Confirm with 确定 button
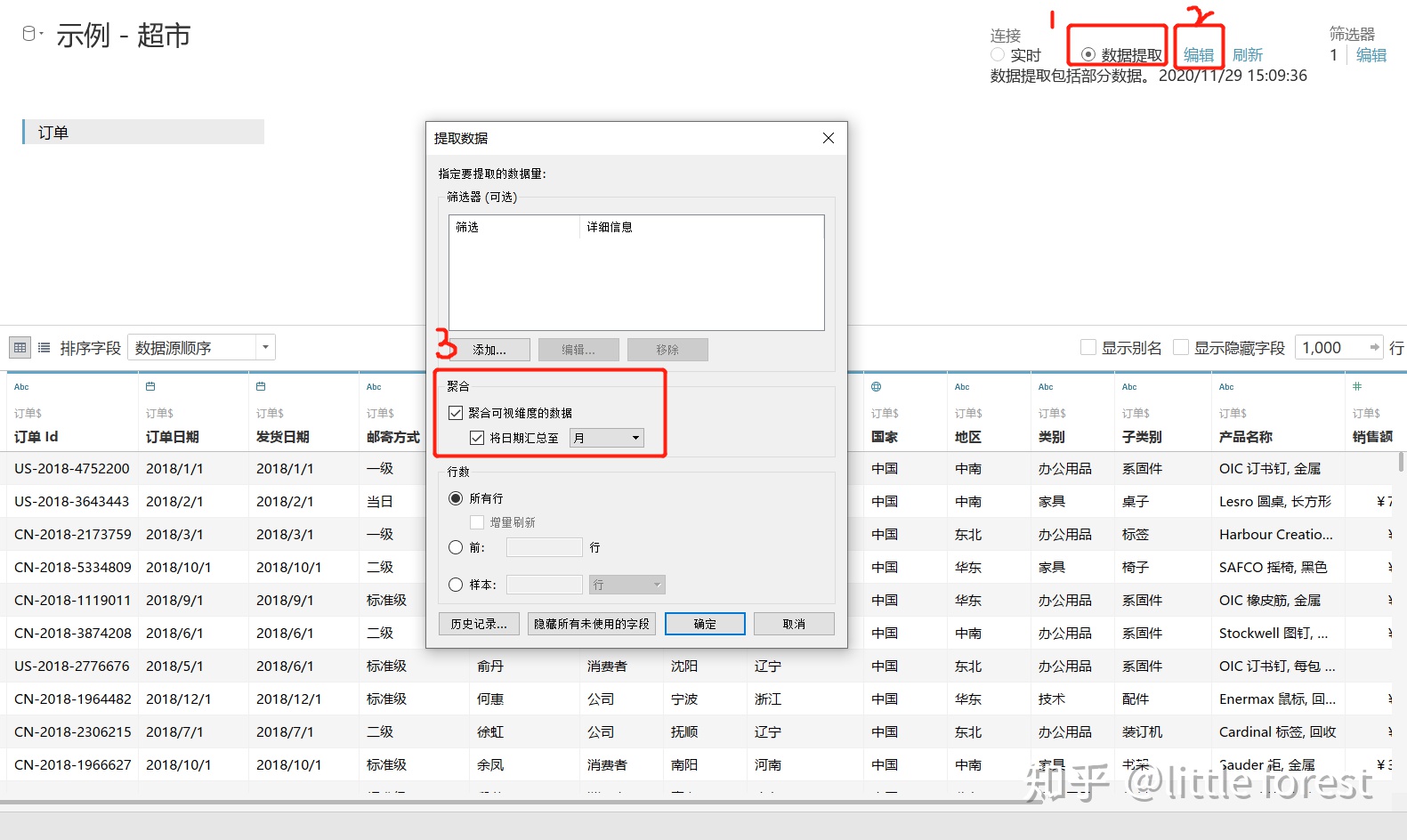The height and width of the screenshot is (840, 1407). click(x=705, y=624)
